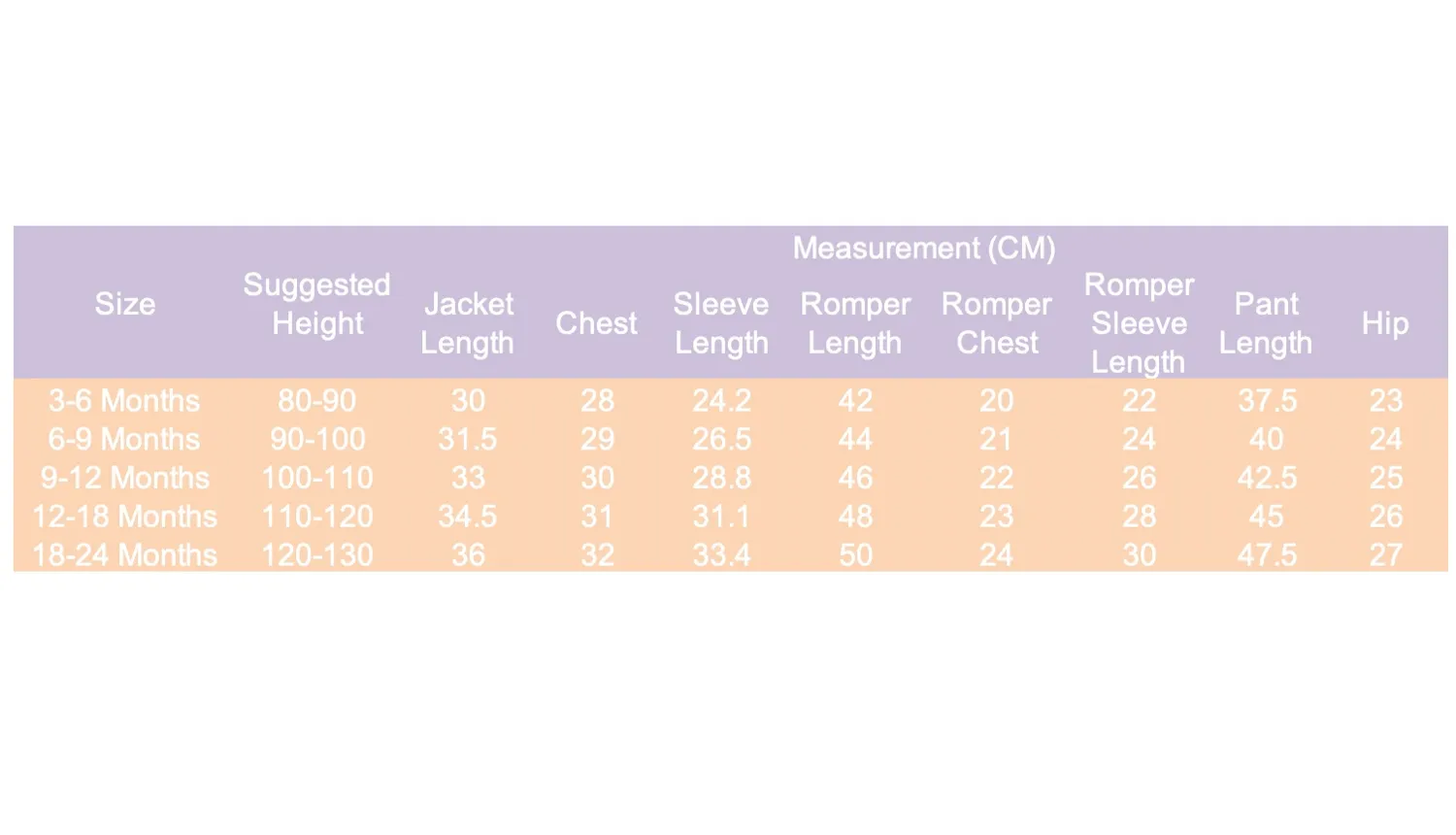Viewport: 1456px width, 835px height.
Task: Select the Measurement (CM) heading
Action: pos(924,249)
